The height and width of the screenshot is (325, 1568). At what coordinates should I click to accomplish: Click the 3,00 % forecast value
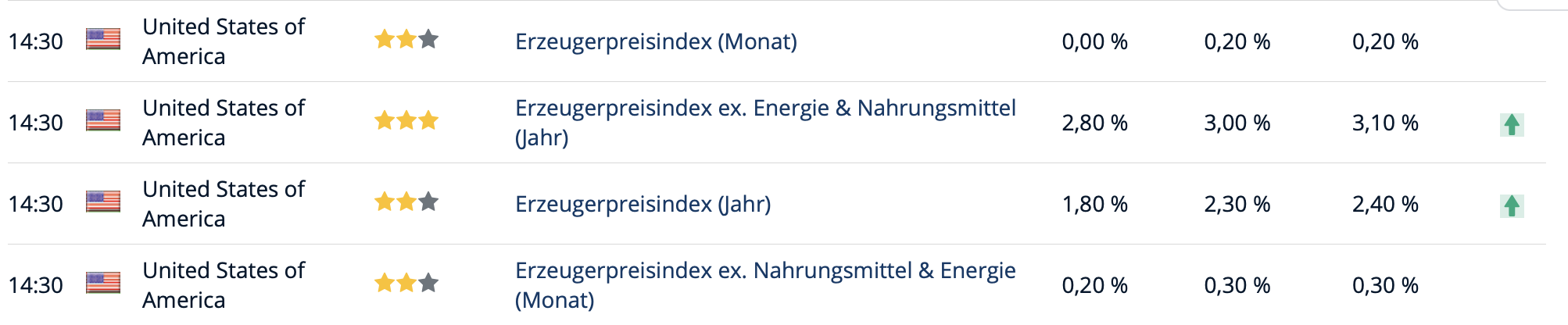point(1237,123)
